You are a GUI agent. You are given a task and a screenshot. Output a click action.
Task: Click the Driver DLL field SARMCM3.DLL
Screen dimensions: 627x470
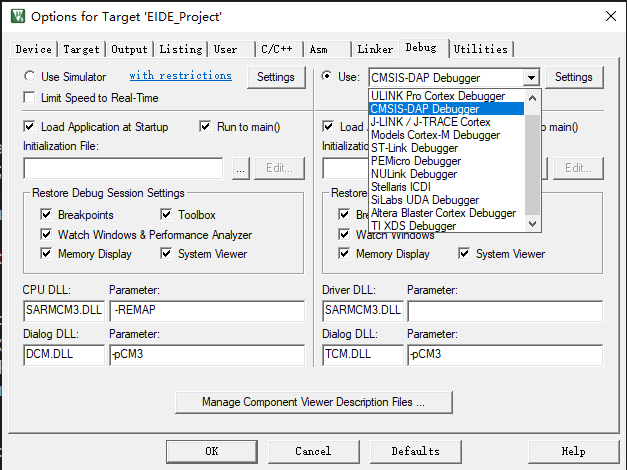tap(363, 311)
